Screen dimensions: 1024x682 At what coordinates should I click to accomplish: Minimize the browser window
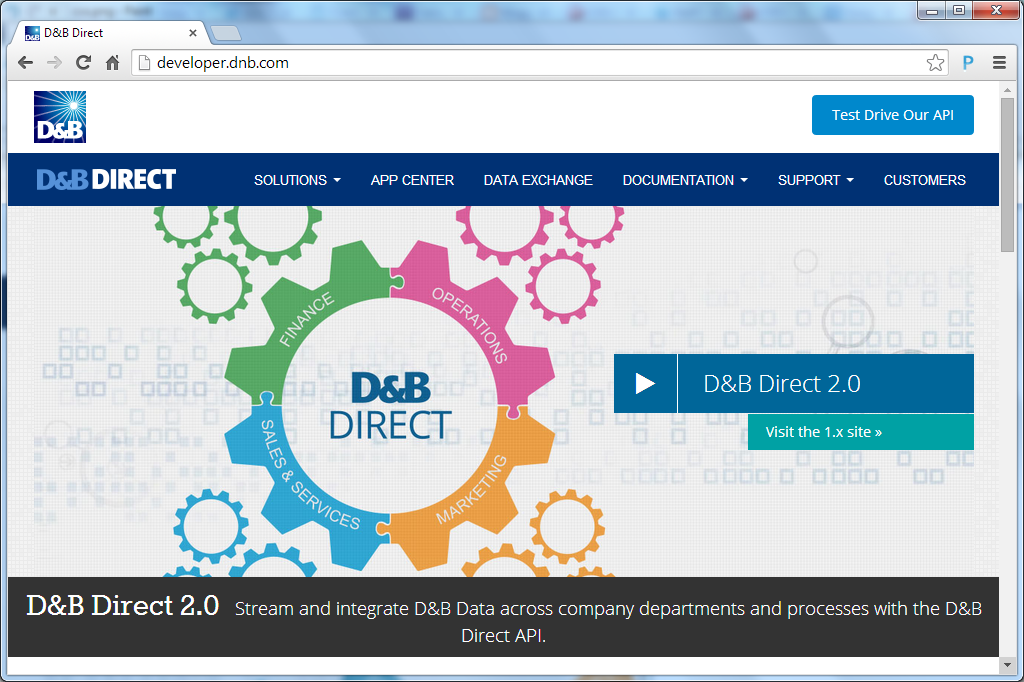coord(932,10)
